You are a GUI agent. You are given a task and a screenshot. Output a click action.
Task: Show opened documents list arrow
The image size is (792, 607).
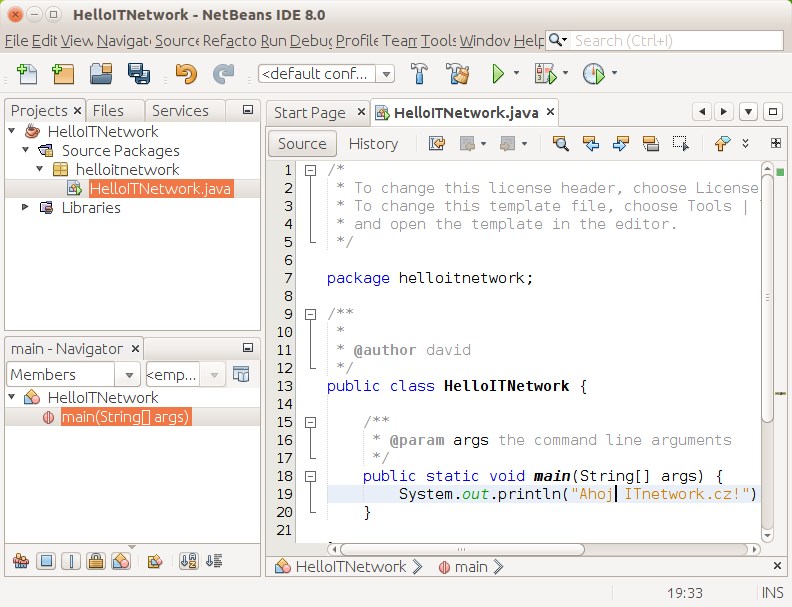(x=748, y=111)
